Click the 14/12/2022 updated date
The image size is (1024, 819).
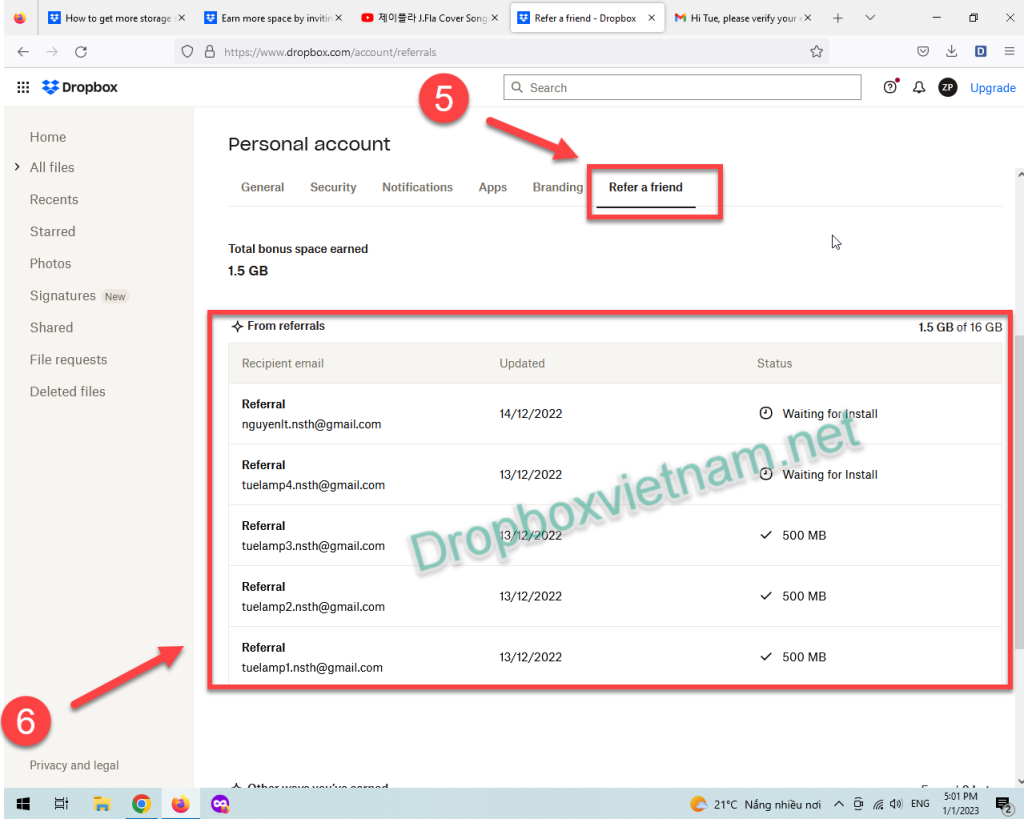530,414
